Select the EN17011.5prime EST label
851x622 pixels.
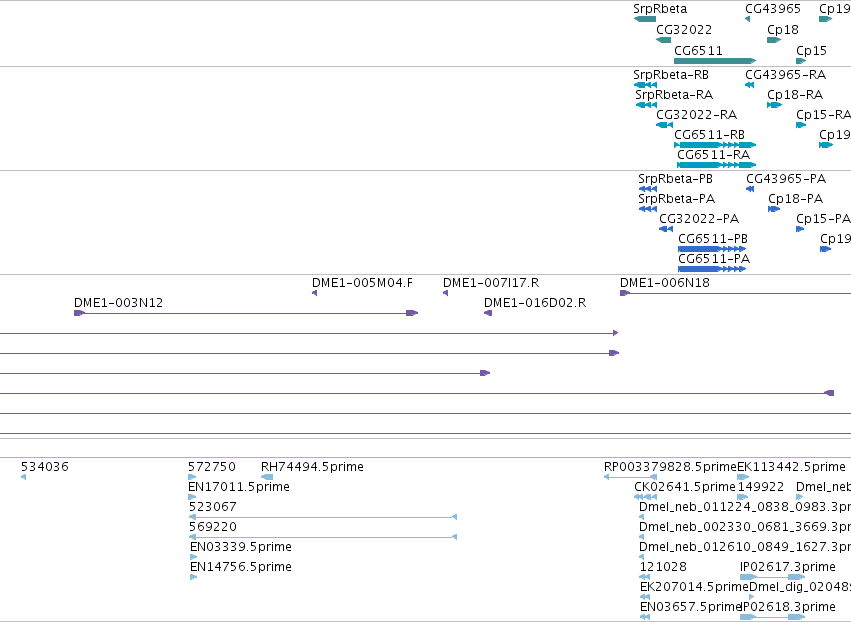tap(239, 487)
